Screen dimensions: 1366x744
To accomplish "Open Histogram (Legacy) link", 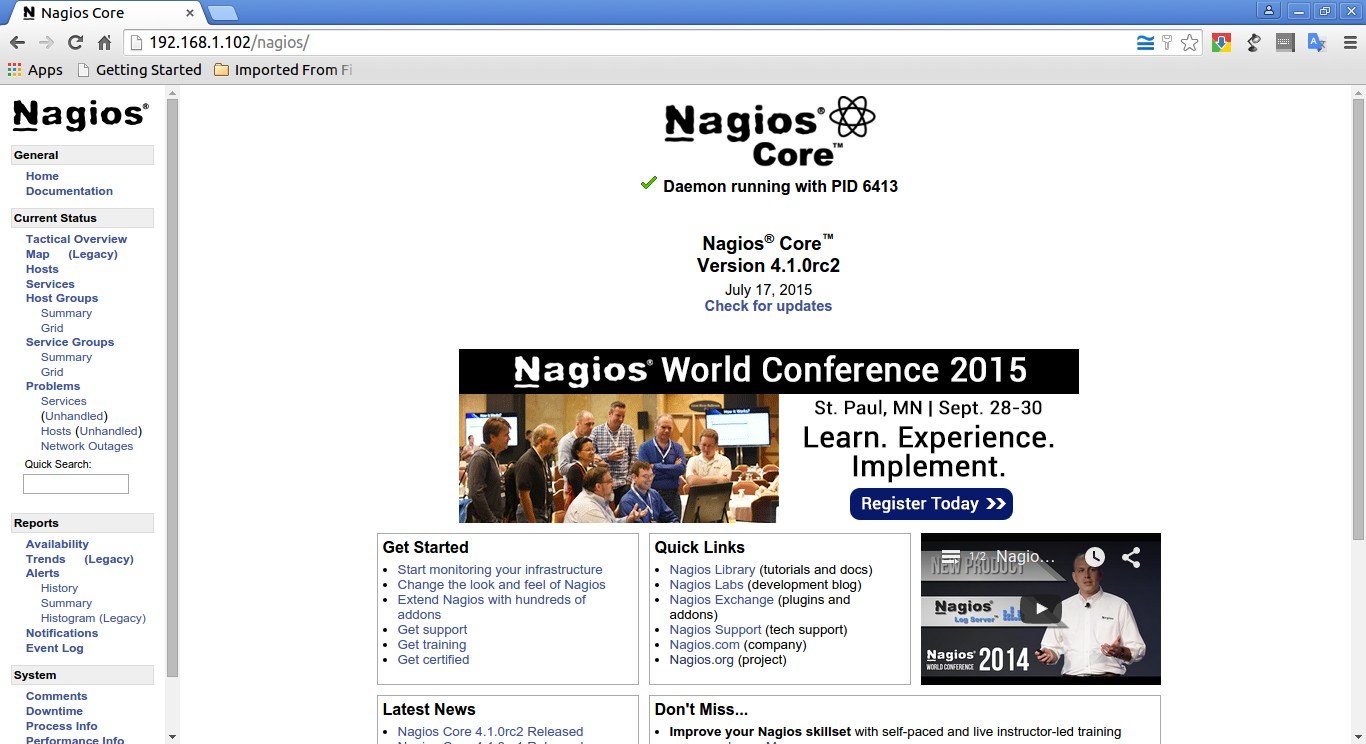I will coord(93,618).
